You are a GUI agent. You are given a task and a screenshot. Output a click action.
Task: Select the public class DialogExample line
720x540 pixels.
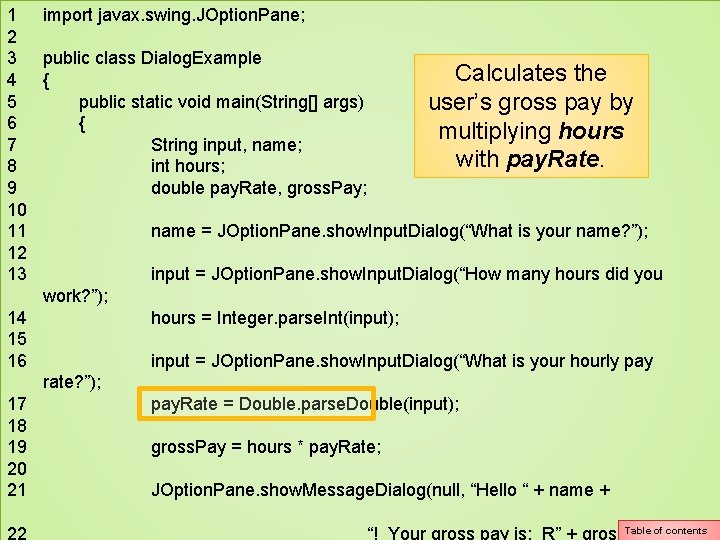tap(152, 58)
